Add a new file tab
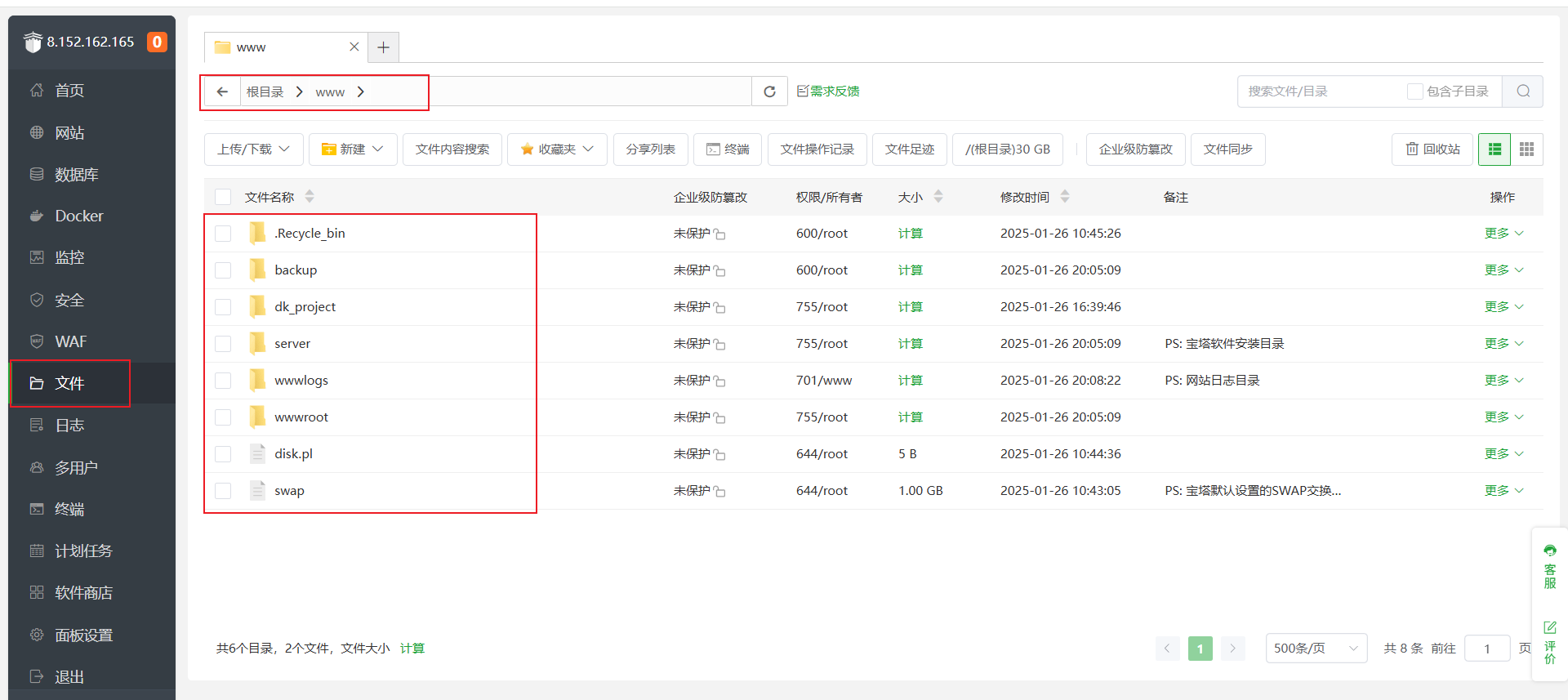The image size is (1568, 700). click(x=383, y=47)
